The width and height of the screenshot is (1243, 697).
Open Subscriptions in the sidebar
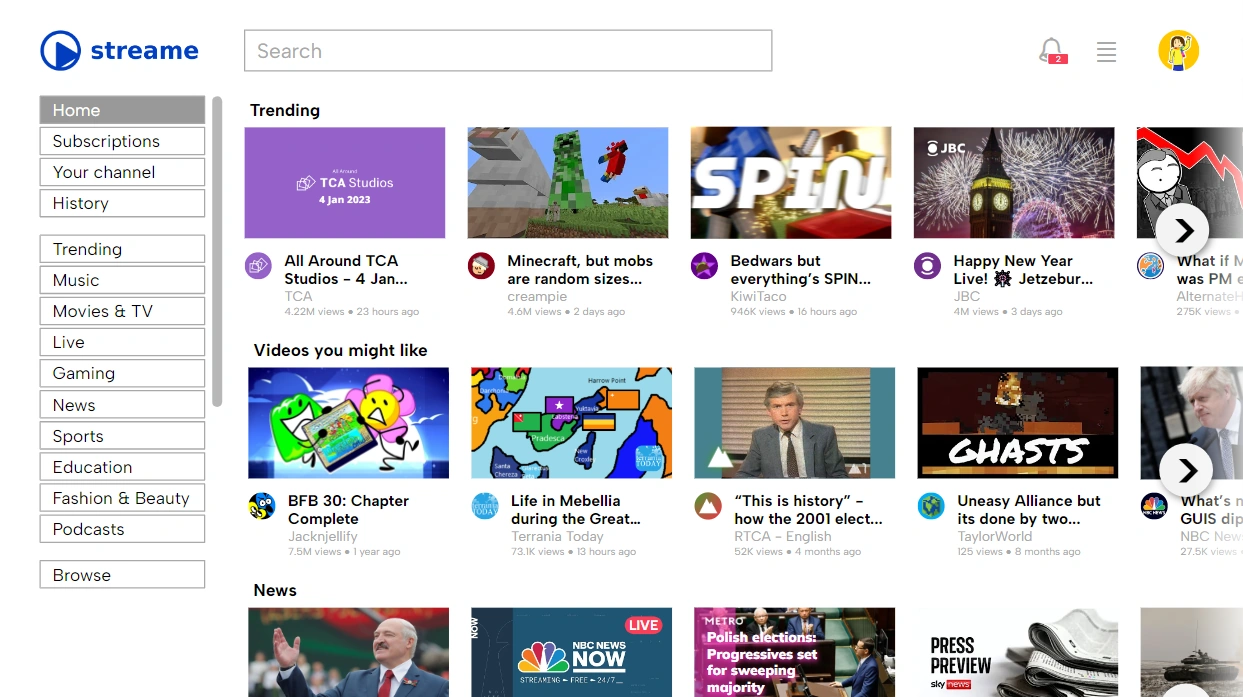122,141
